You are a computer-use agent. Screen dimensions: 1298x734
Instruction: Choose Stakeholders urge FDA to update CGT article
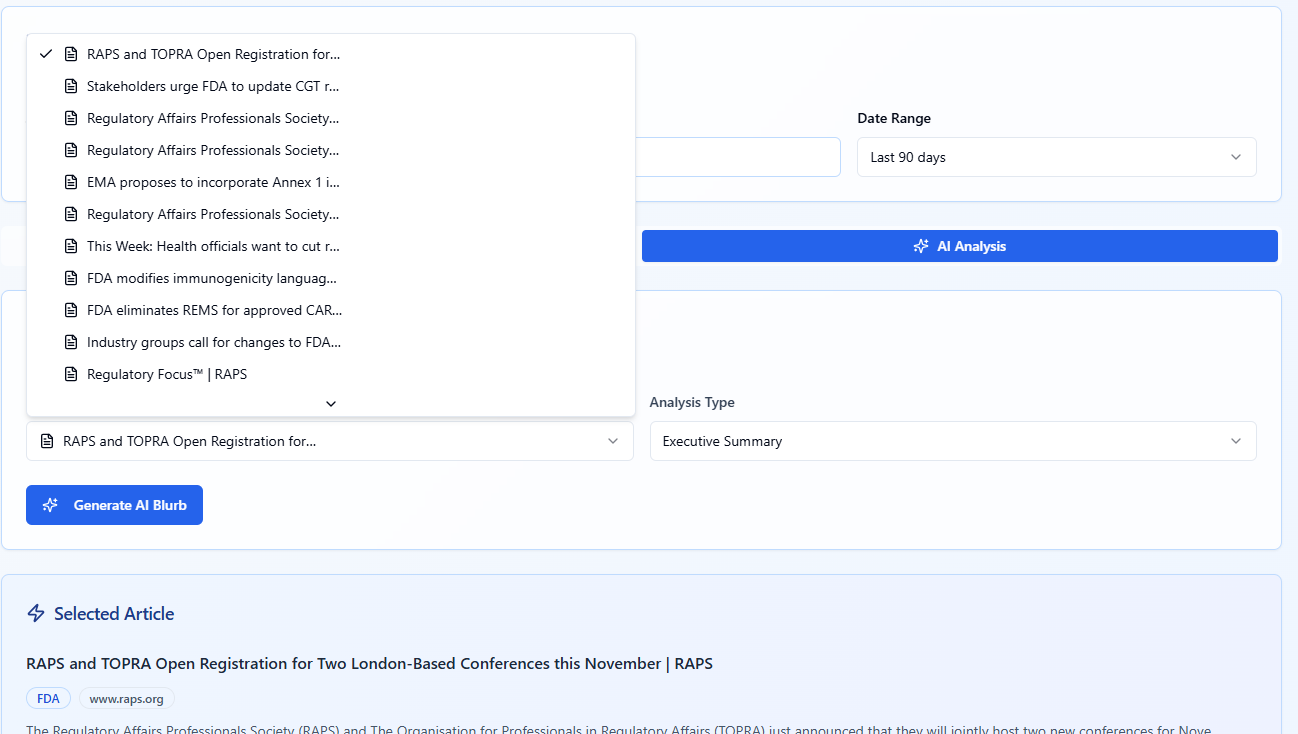coord(213,86)
